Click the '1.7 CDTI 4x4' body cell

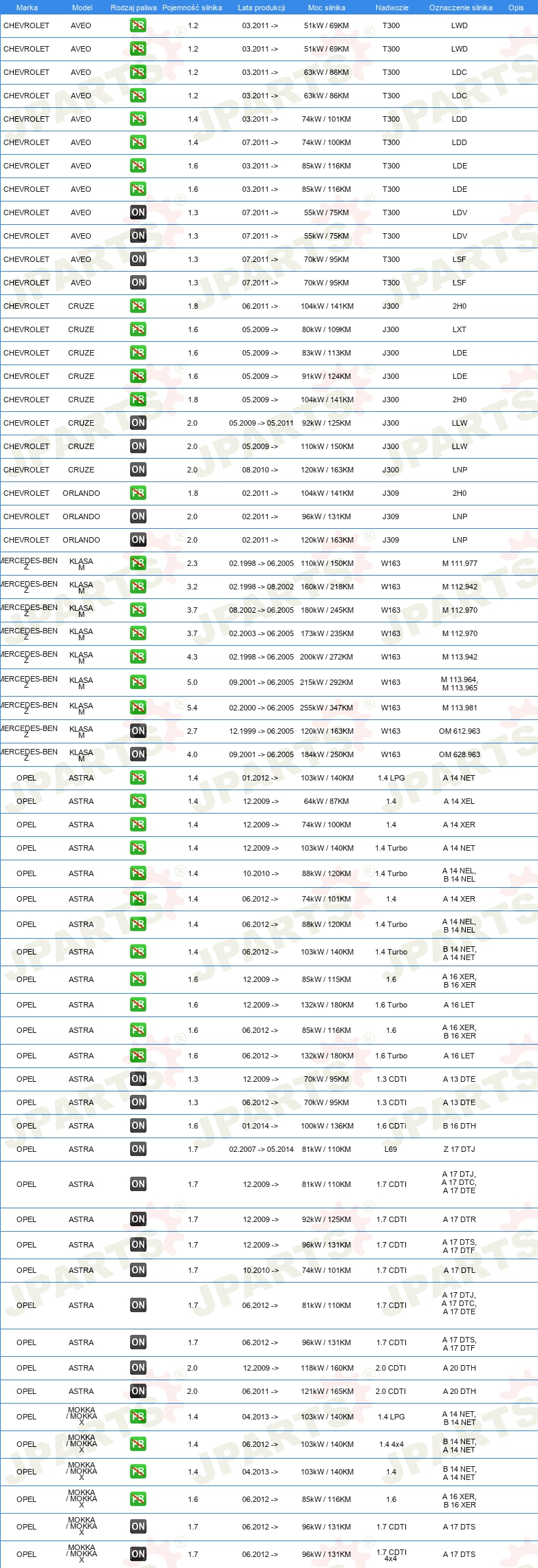click(x=391, y=1554)
